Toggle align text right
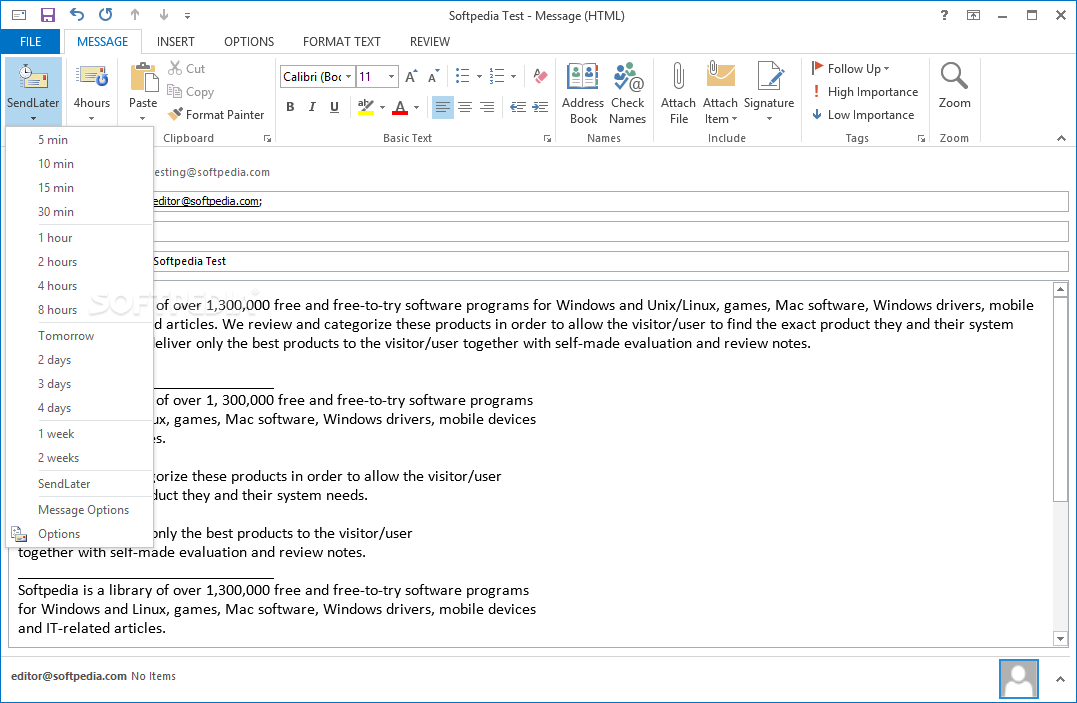1077x703 pixels. (487, 107)
